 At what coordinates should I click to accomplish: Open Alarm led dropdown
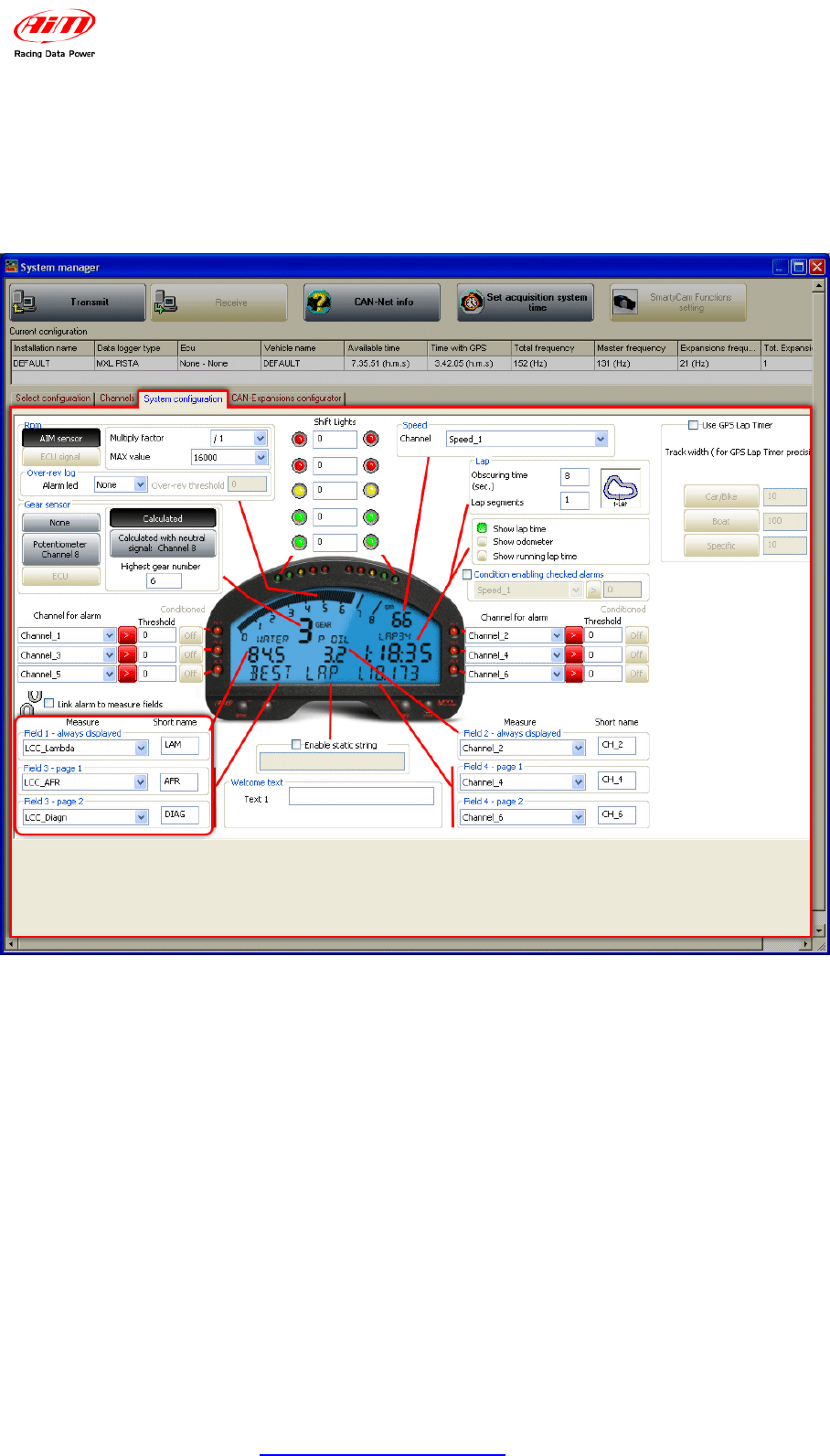(x=141, y=485)
